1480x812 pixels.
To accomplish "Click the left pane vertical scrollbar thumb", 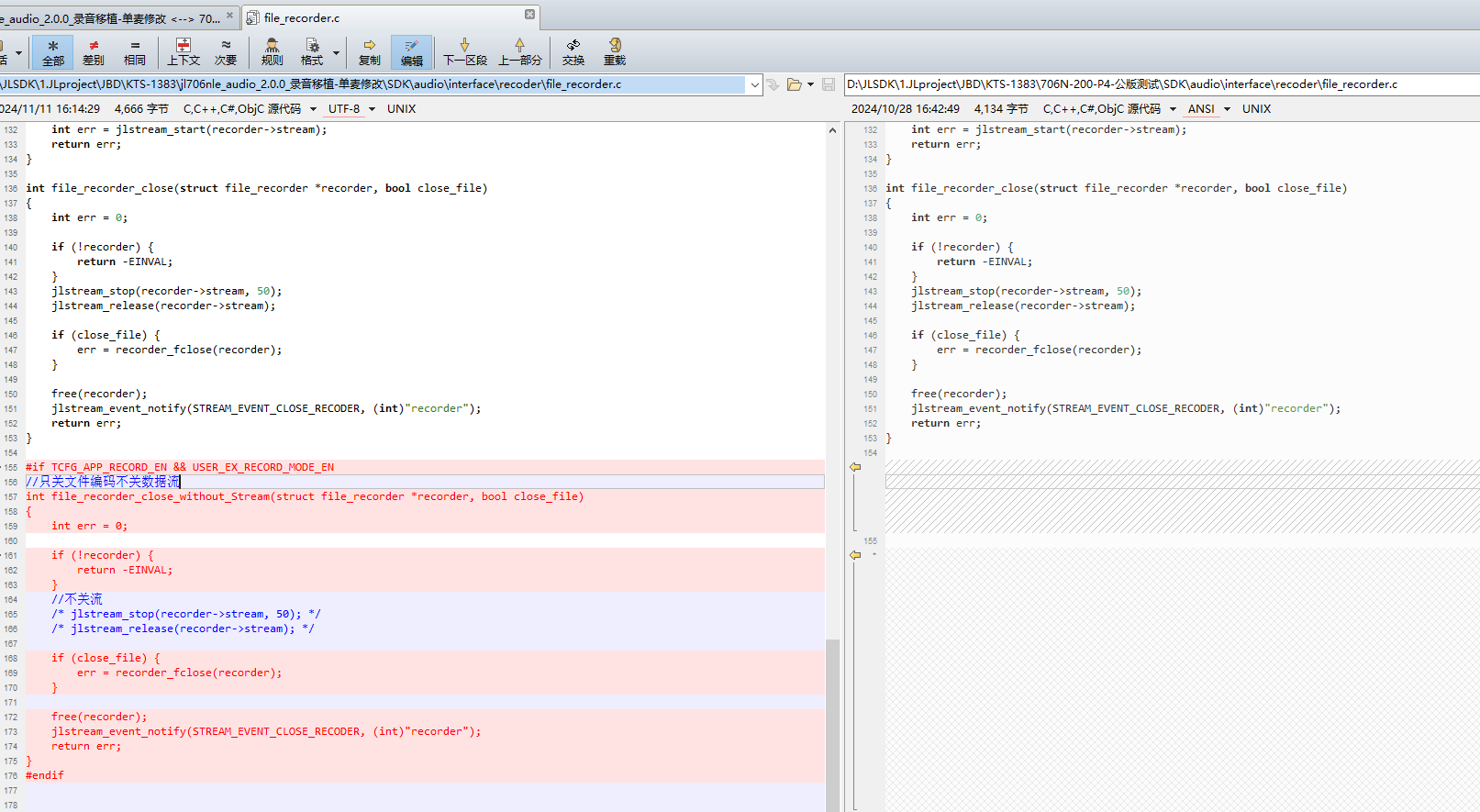I will tap(832, 725).
